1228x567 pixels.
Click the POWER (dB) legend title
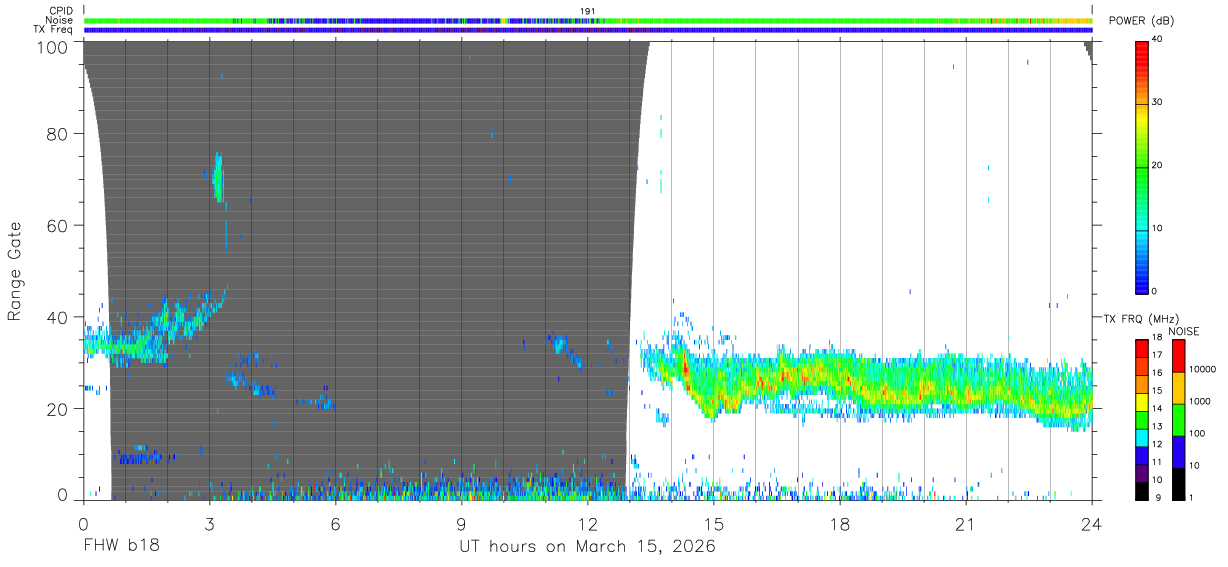pyautogui.click(x=1142, y=21)
